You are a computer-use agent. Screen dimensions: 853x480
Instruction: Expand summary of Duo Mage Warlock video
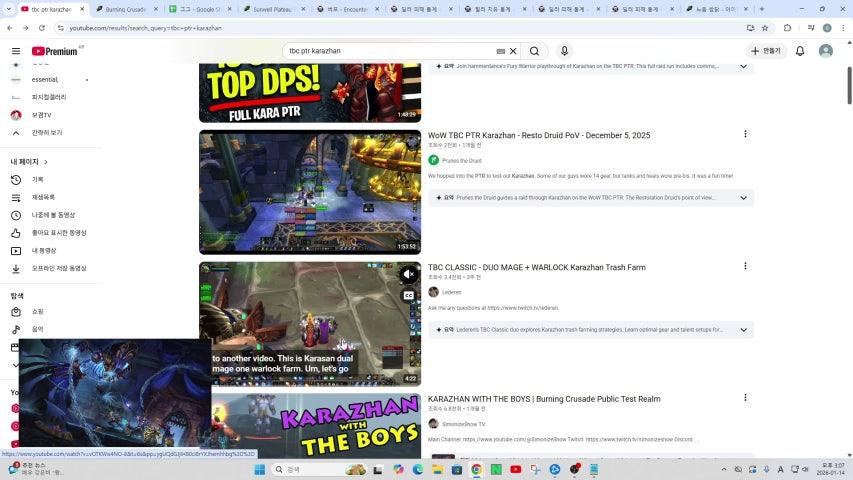click(x=743, y=330)
